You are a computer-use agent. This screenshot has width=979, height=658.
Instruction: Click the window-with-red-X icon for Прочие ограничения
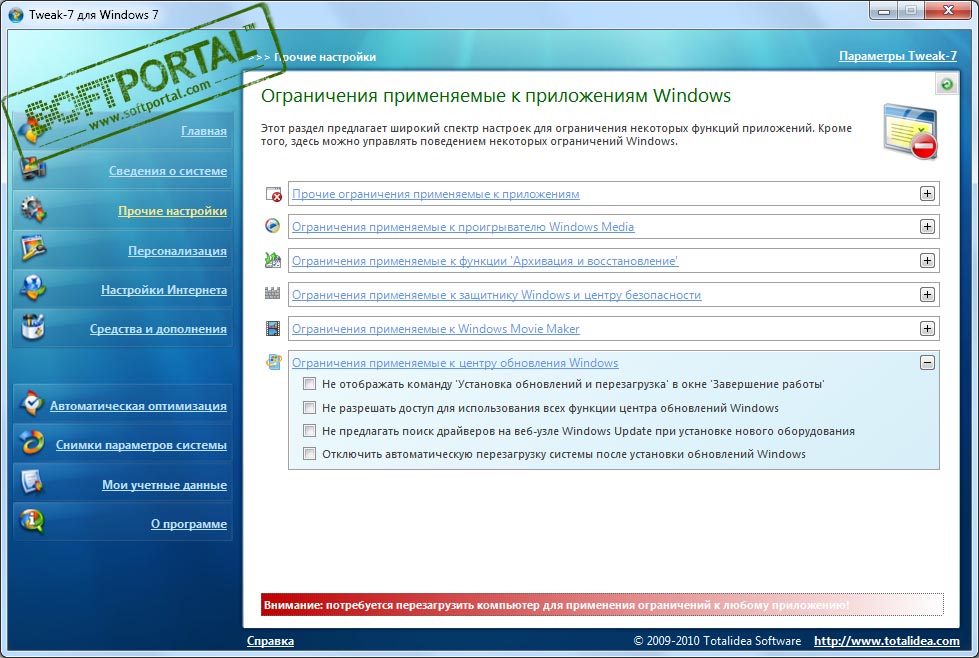(273, 194)
